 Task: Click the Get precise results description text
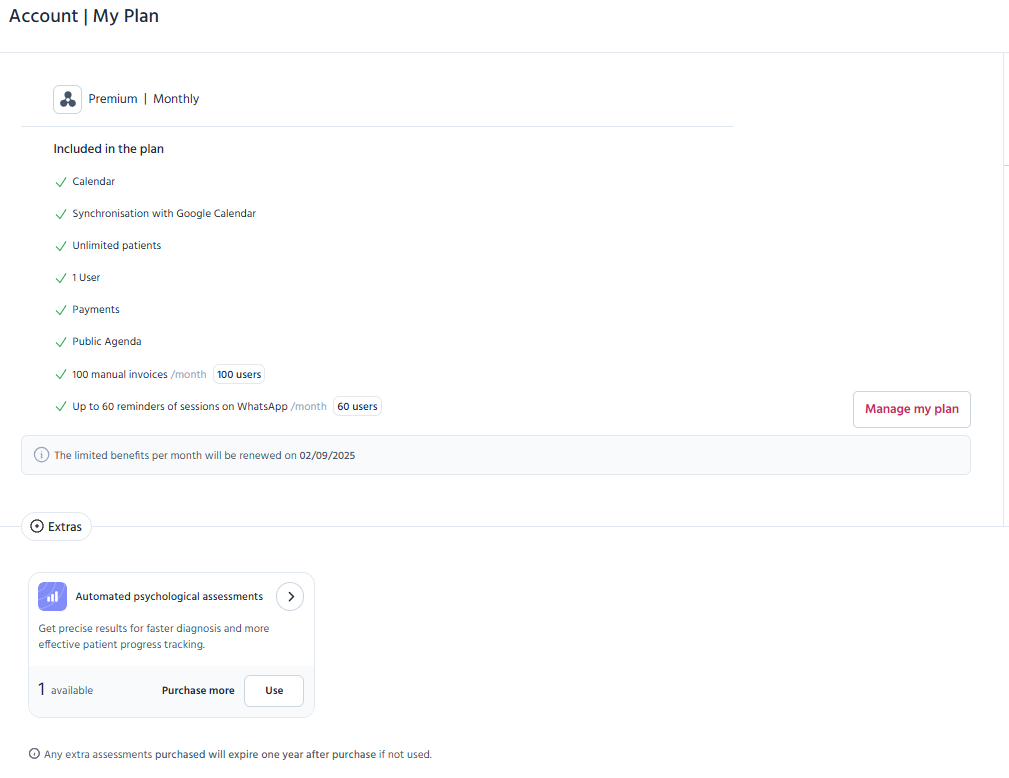tap(154, 636)
